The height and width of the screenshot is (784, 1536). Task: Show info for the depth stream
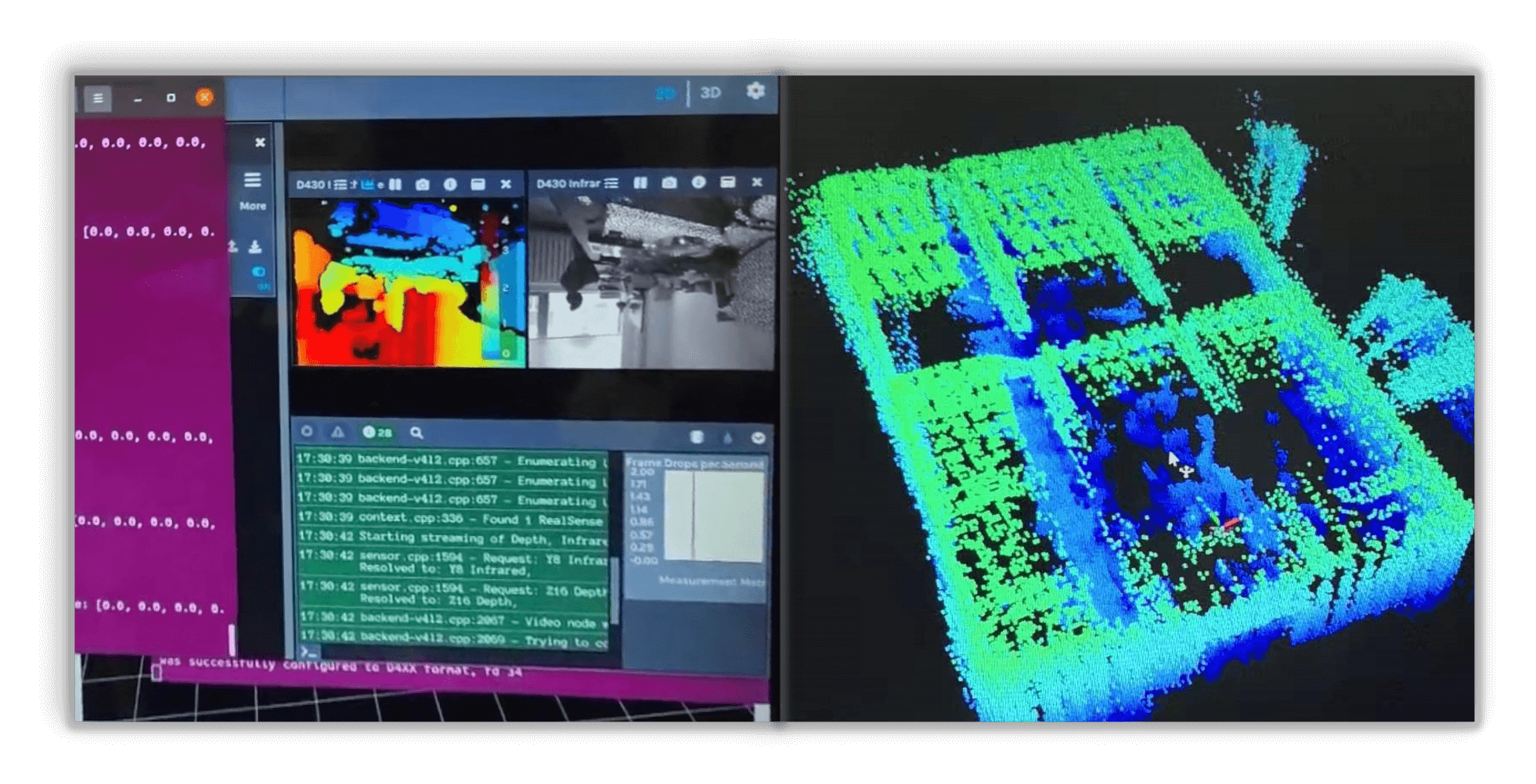pos(450,185)
